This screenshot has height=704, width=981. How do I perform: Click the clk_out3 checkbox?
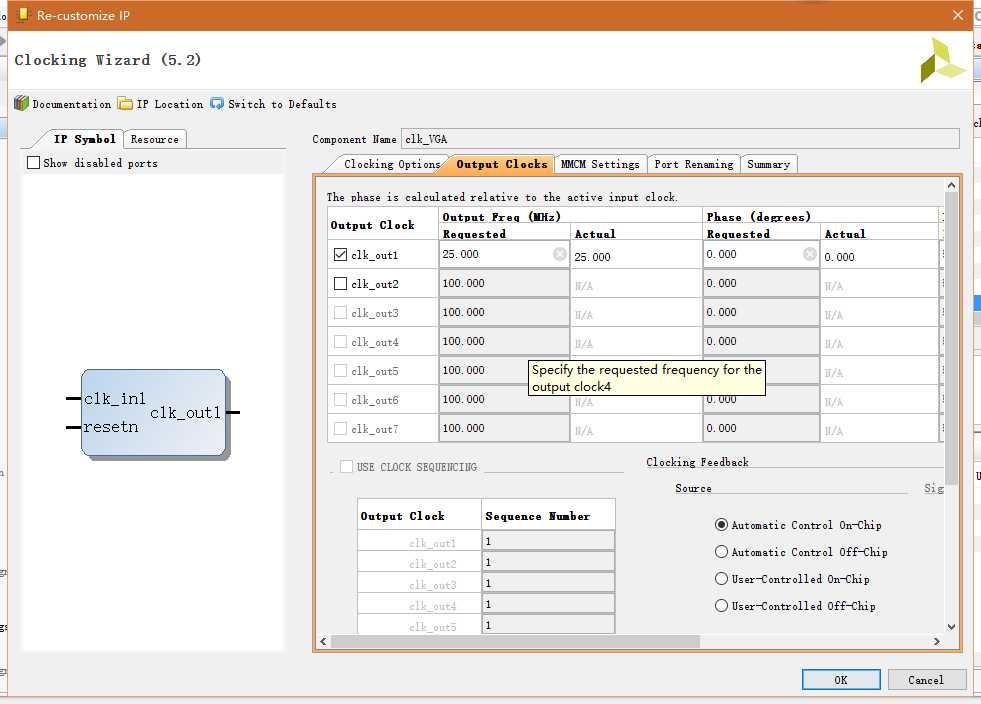(x=340, y=312)
